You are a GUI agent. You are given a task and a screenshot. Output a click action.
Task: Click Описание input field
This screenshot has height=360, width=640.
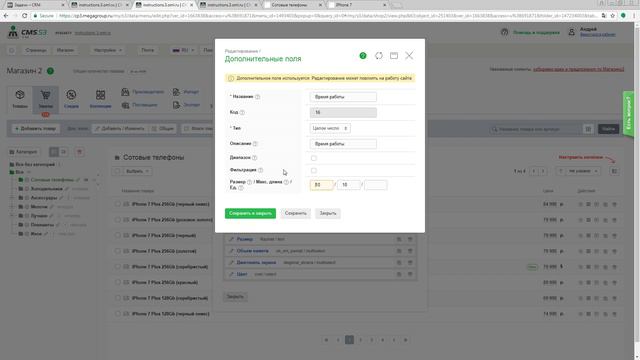[x=343, y=144]
